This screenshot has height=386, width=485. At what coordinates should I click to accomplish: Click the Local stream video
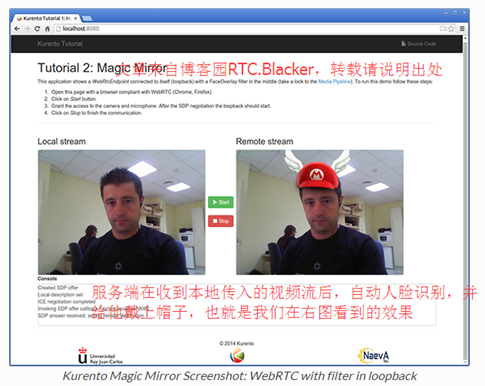tap(122, 212)
